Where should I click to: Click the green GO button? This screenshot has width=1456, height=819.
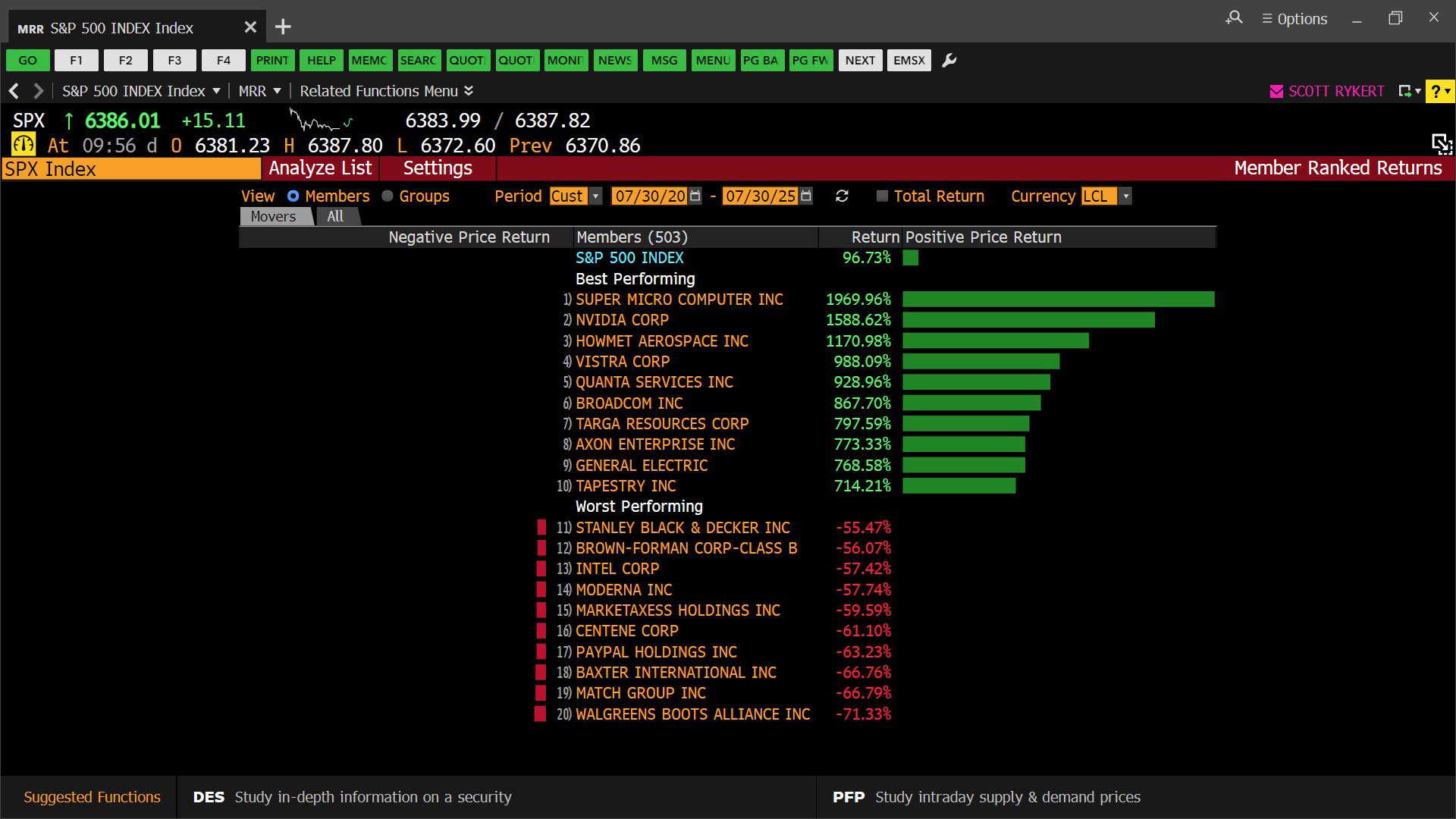click(28, 61)
